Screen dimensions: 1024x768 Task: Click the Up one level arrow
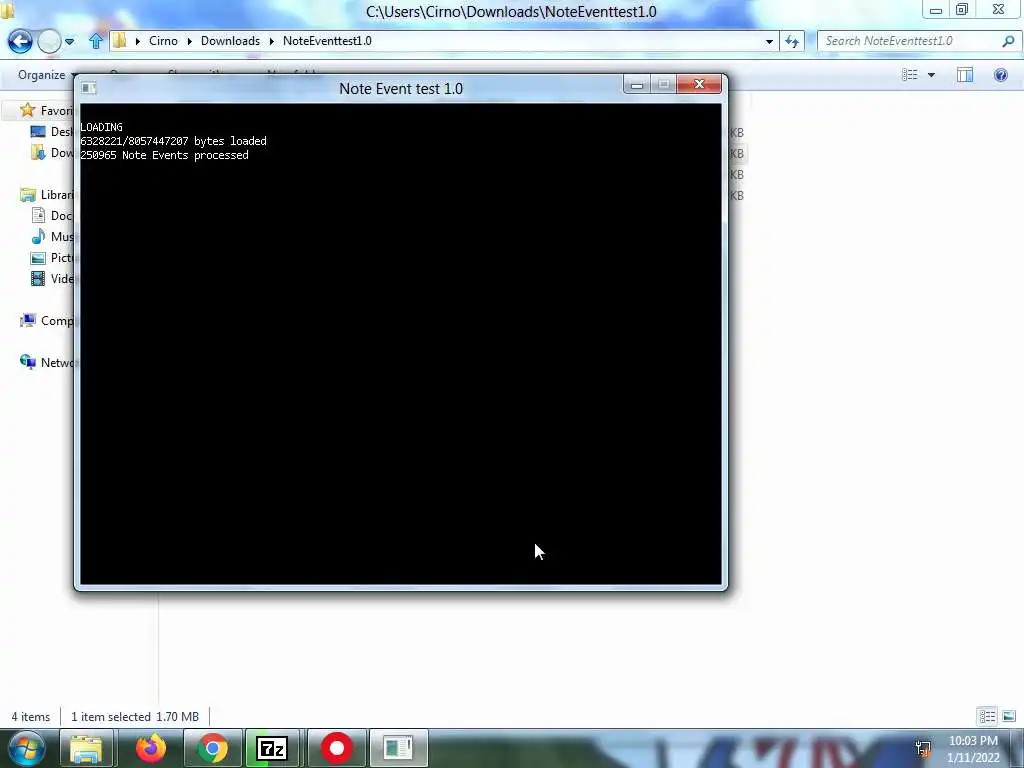coord(96,41)
